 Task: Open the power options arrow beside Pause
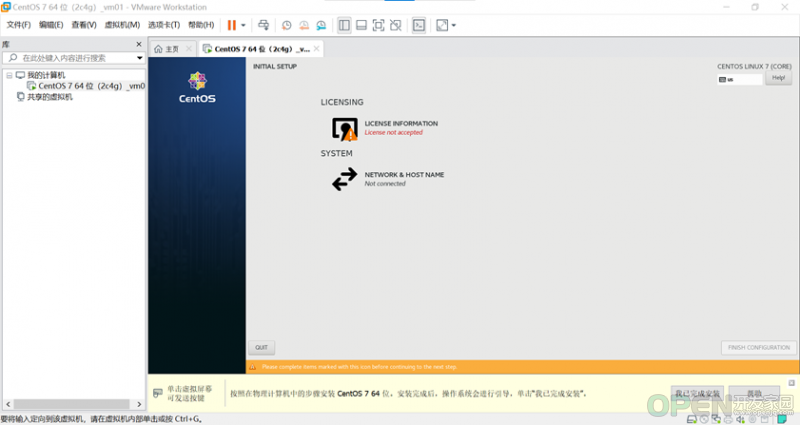point(243,25)
